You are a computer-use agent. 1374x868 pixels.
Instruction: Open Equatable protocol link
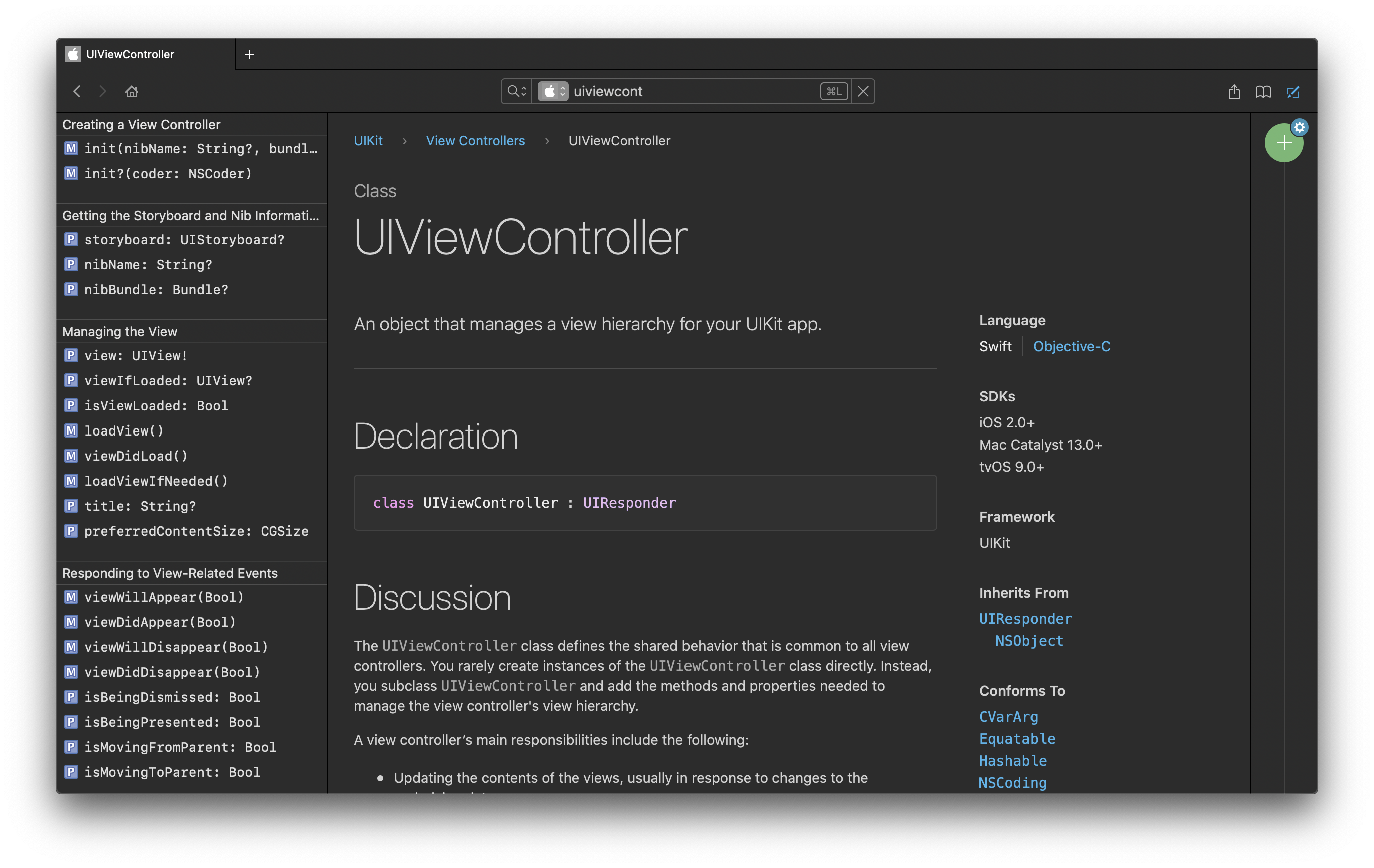[x=1017, y=739]
